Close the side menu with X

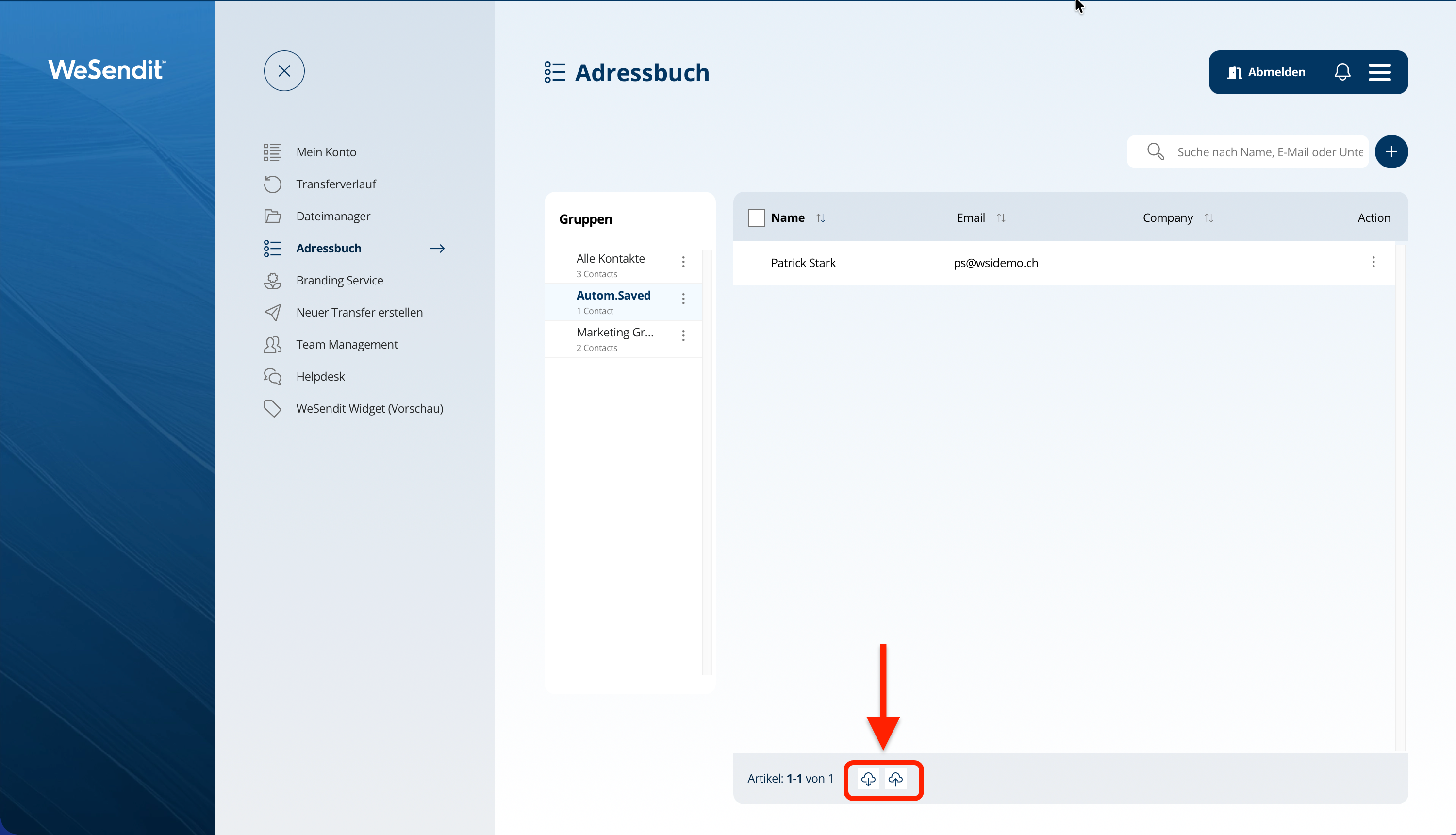(x=284, y=71)
